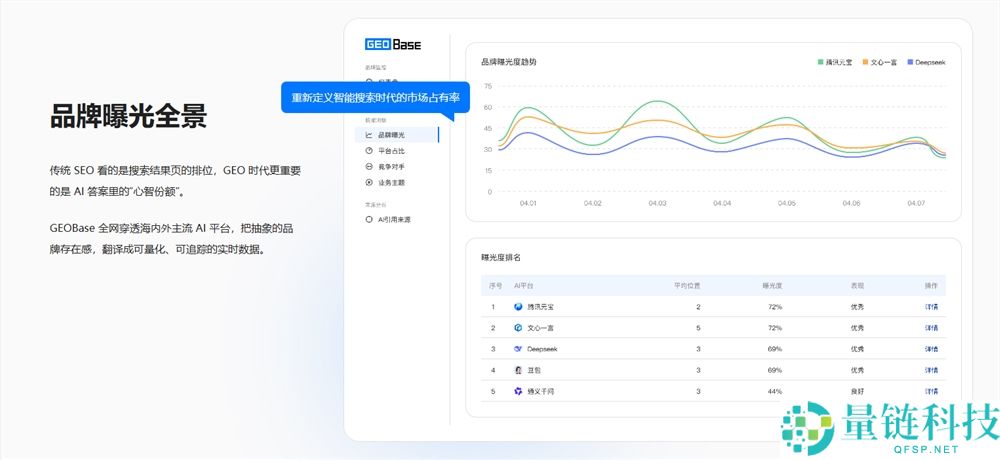Click the 业务主题 target icon in sidebar
The height and width of the screenshot is (460, 1000).
coord(369,182)
